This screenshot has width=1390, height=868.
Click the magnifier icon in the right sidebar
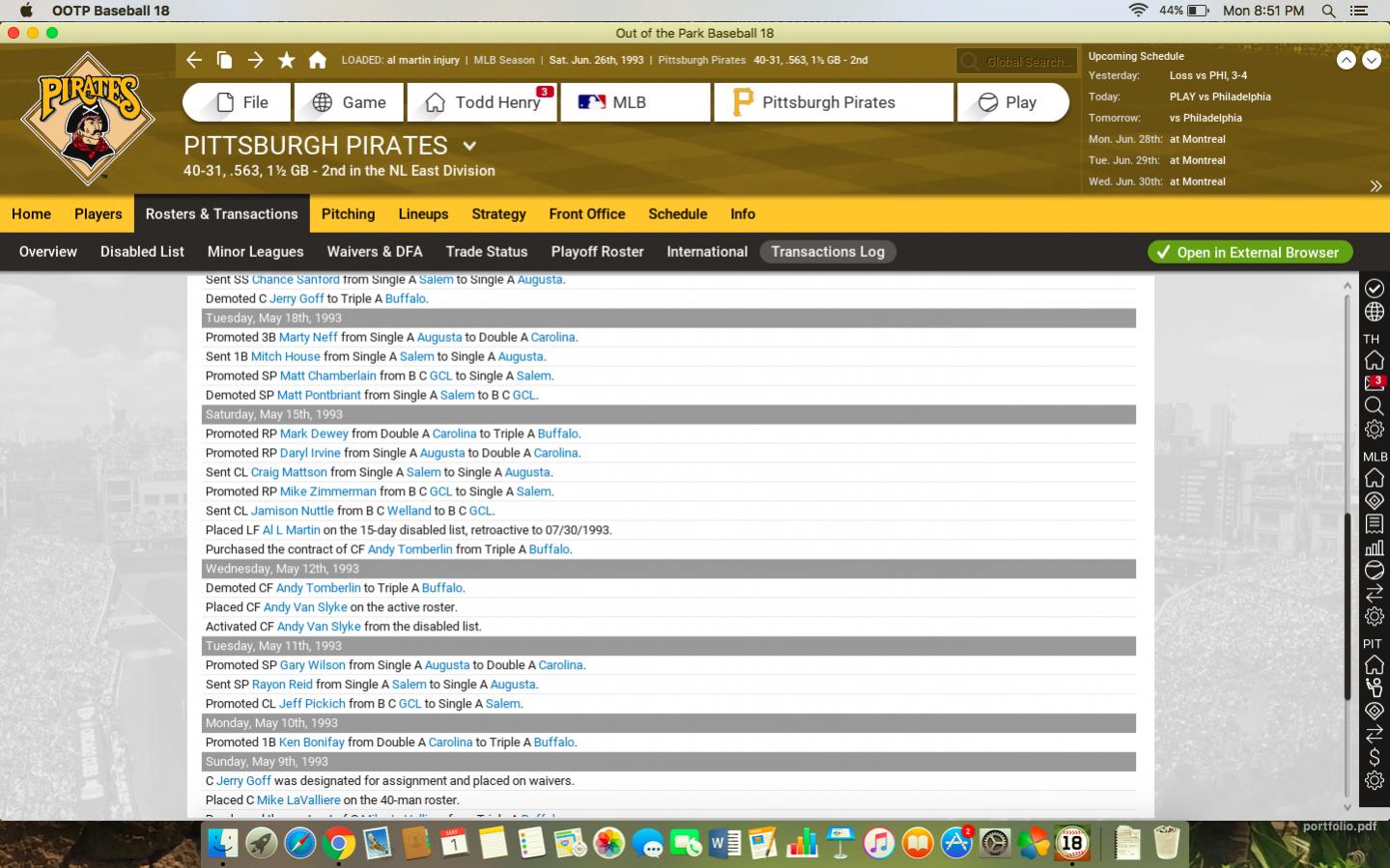(x=1374, y=406)
